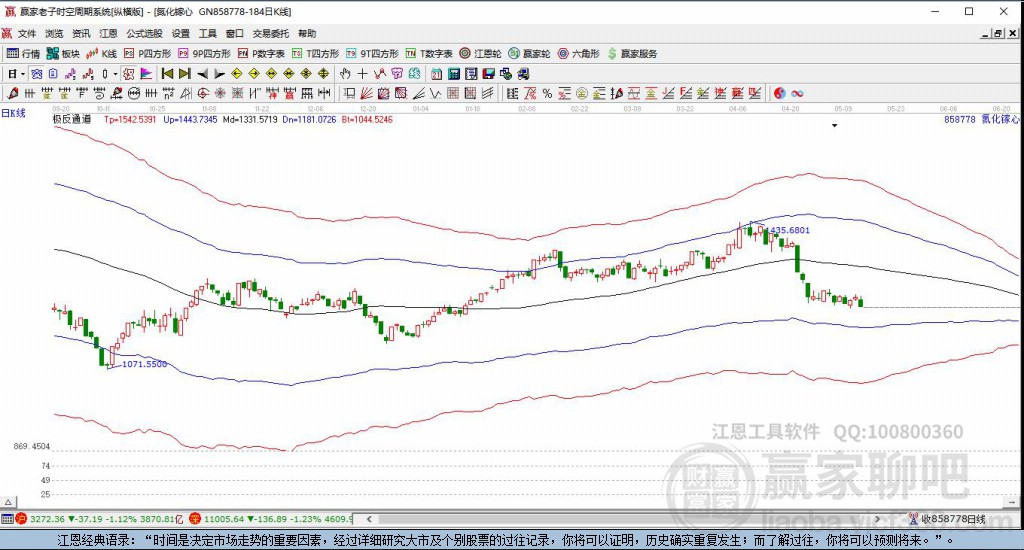
Task: Open the 交易委托 menu
Action: (x=270, y=33)
